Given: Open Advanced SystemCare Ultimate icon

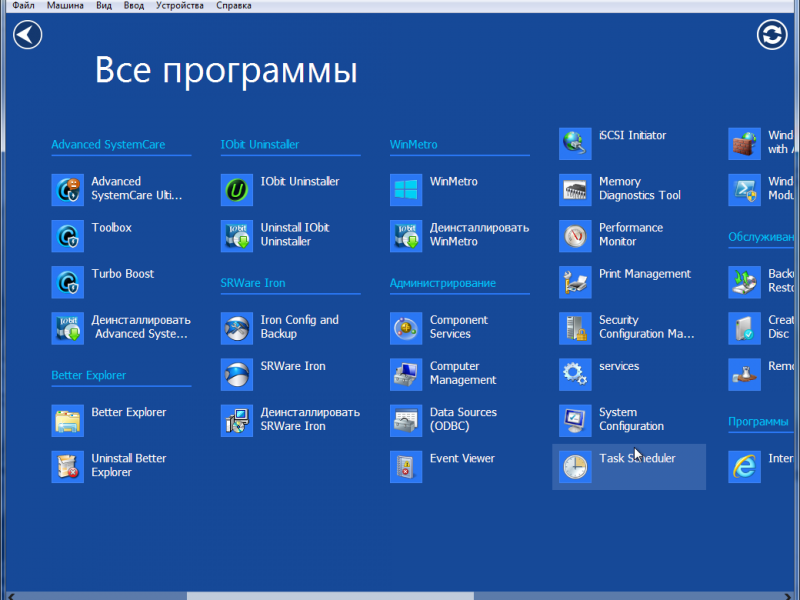Looking at the screenshot, I should pos(67,190).
